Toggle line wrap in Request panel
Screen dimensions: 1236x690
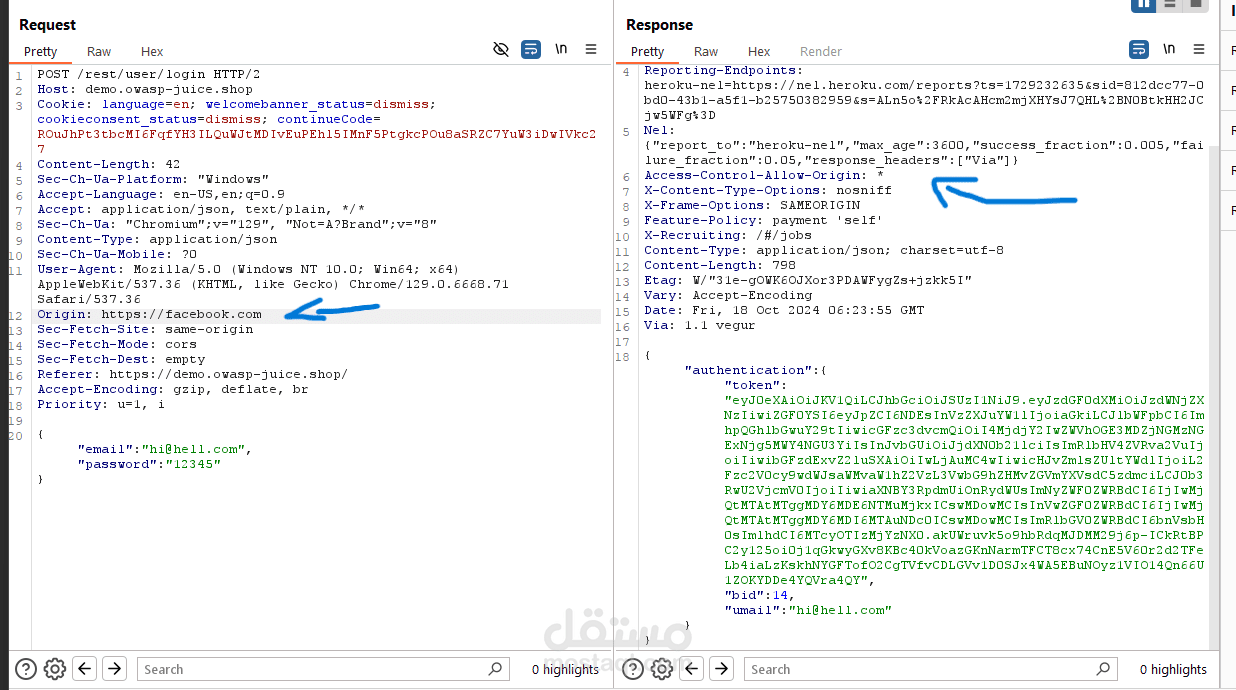click(531, 49)
